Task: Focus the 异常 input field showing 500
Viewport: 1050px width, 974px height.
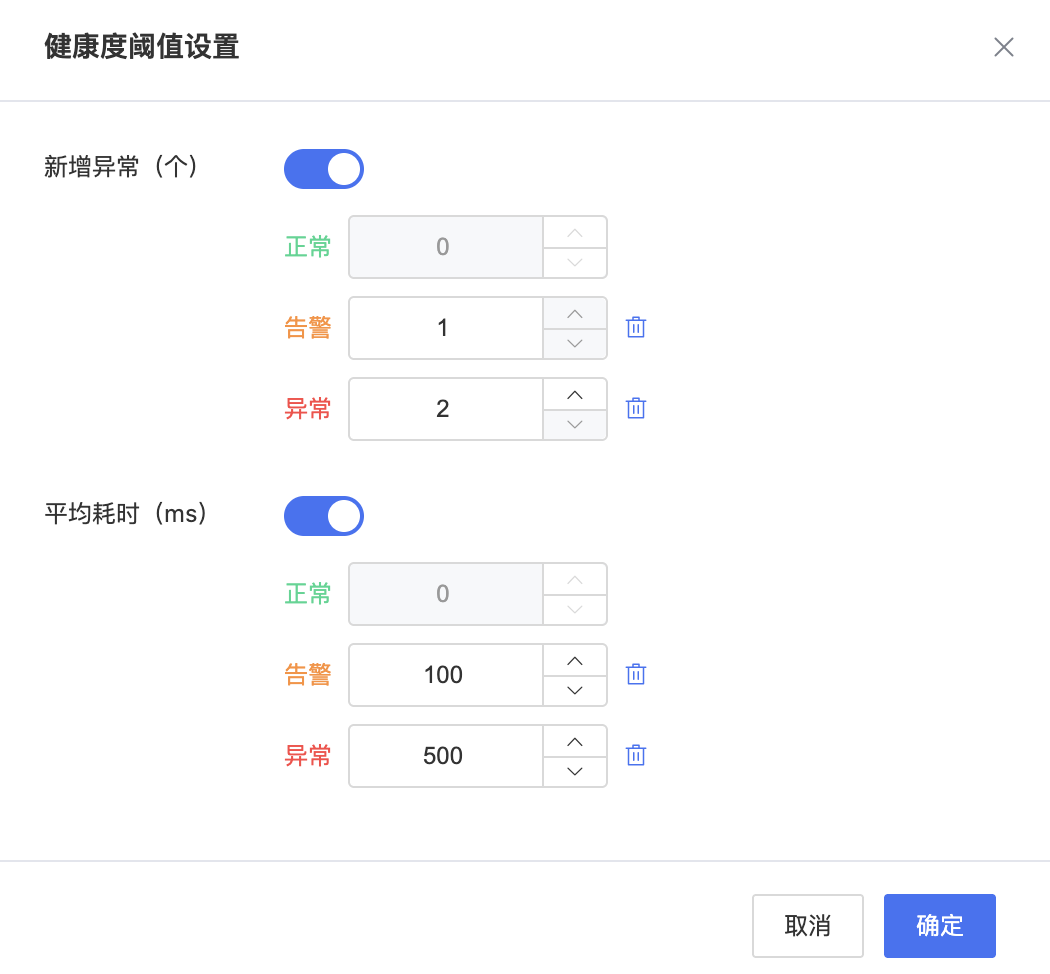Action: tap(445, 756)
